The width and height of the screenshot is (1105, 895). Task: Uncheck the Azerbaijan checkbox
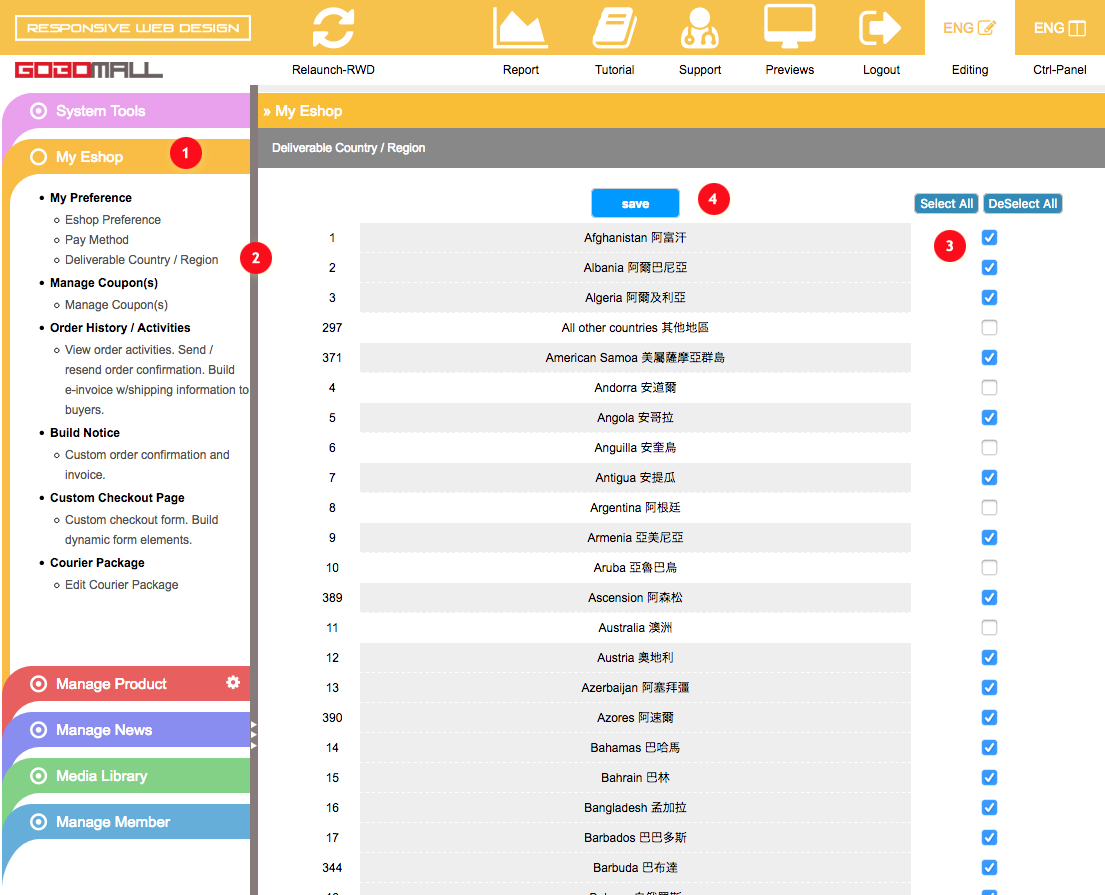tap(989, 687)
